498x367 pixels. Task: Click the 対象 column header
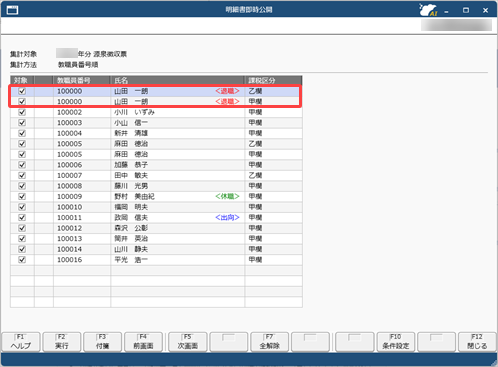point(22,80)
